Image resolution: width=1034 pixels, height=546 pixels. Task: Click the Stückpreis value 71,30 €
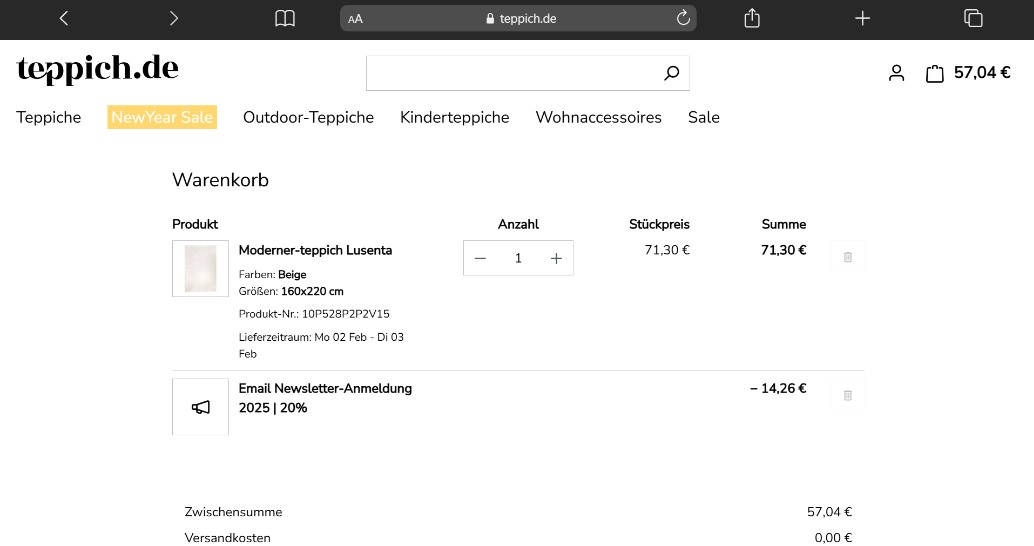pyautogui.click(x=667, y=250)
